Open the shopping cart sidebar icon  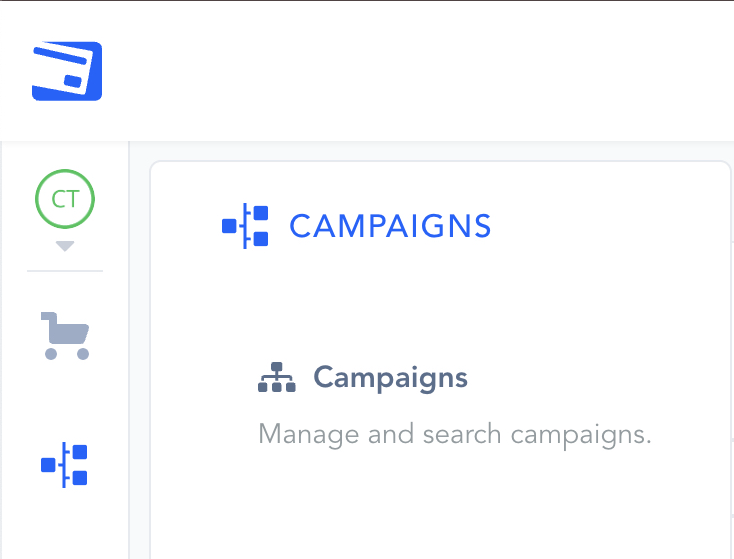pyautogui.click(x=65, y=334)
